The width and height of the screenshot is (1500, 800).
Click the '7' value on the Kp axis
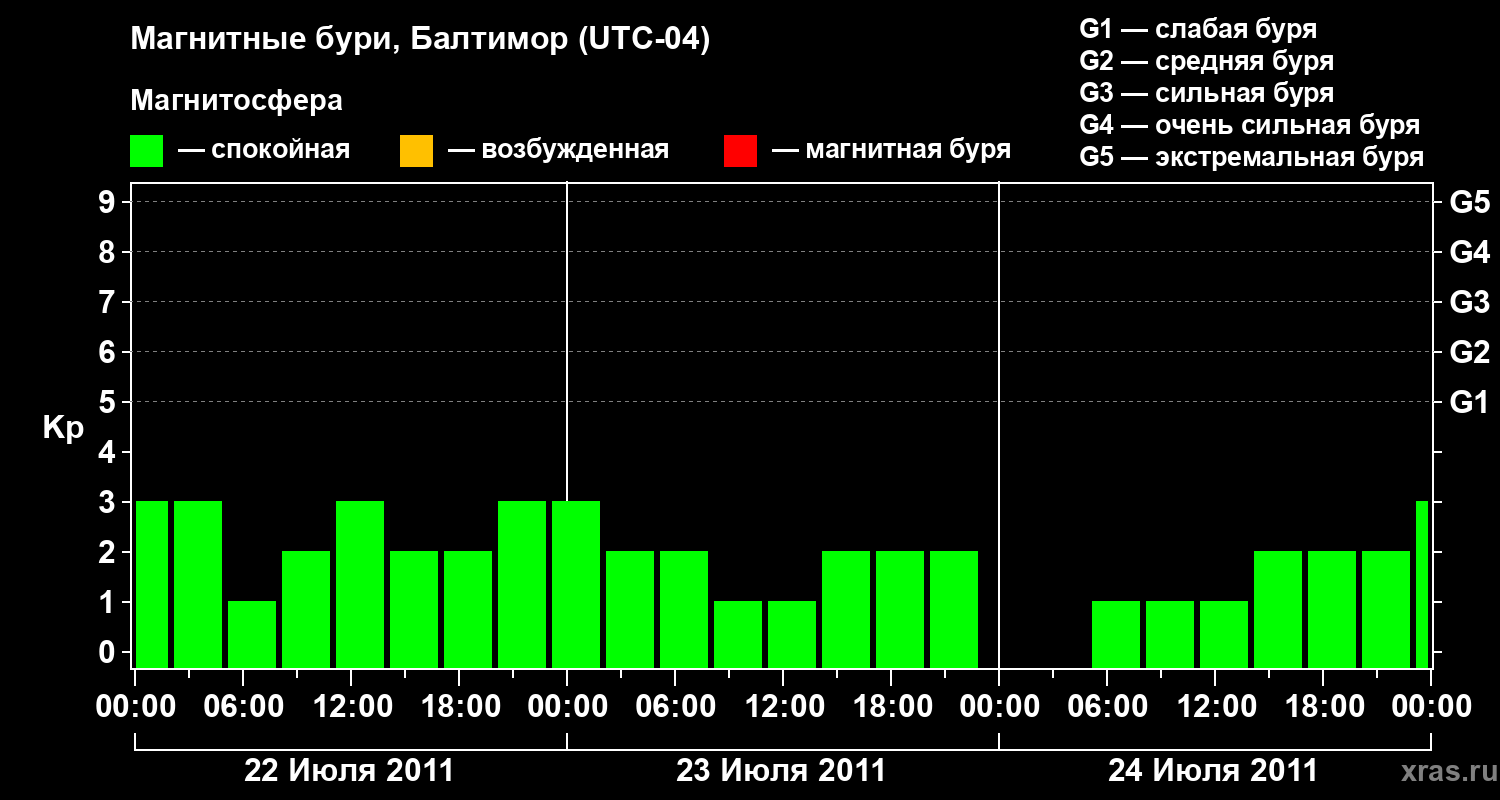109,303
